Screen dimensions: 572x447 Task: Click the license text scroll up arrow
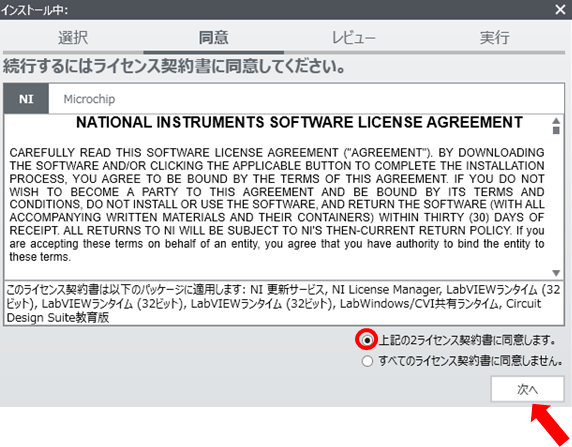click(x=556, y=121)
